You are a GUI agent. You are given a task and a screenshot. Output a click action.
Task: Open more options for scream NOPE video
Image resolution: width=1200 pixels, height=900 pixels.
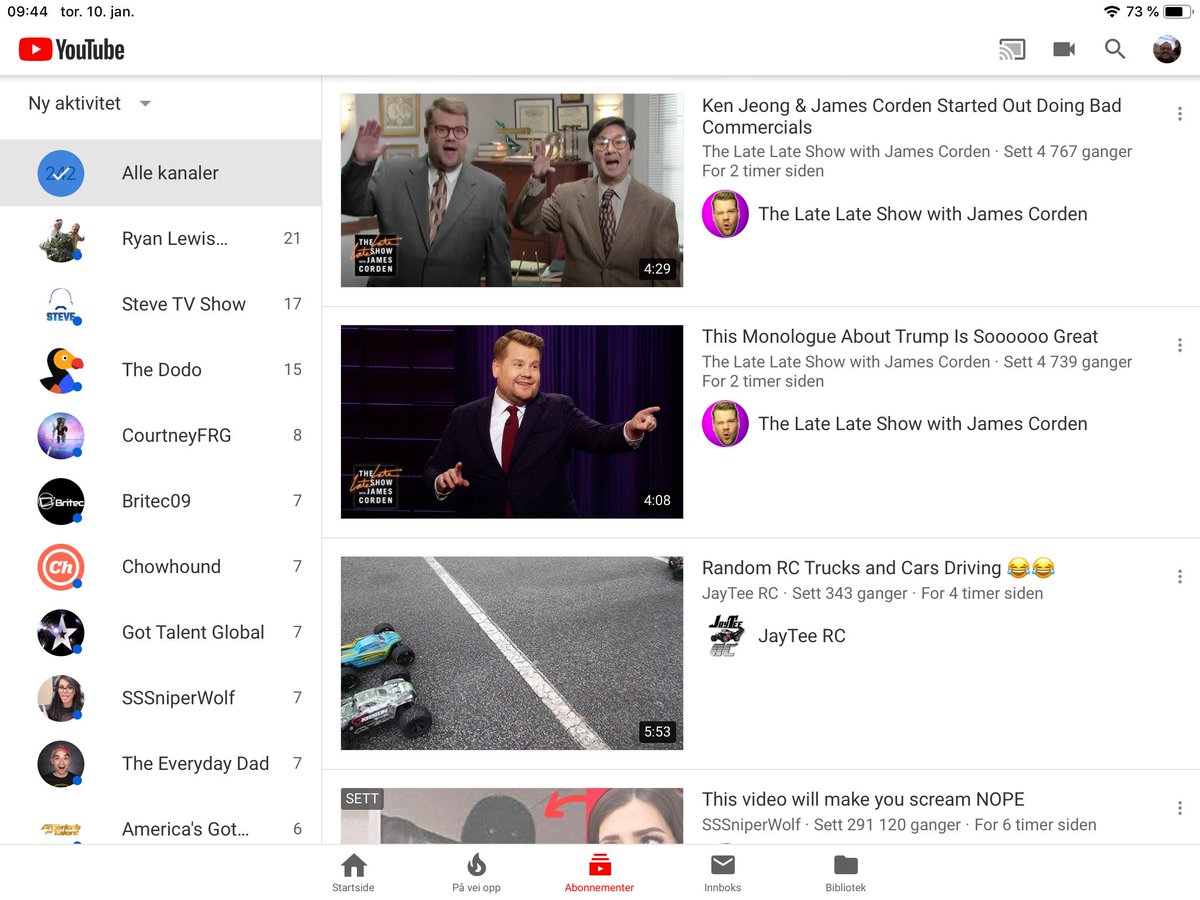pyautogui.click(x=1180, y=808)
